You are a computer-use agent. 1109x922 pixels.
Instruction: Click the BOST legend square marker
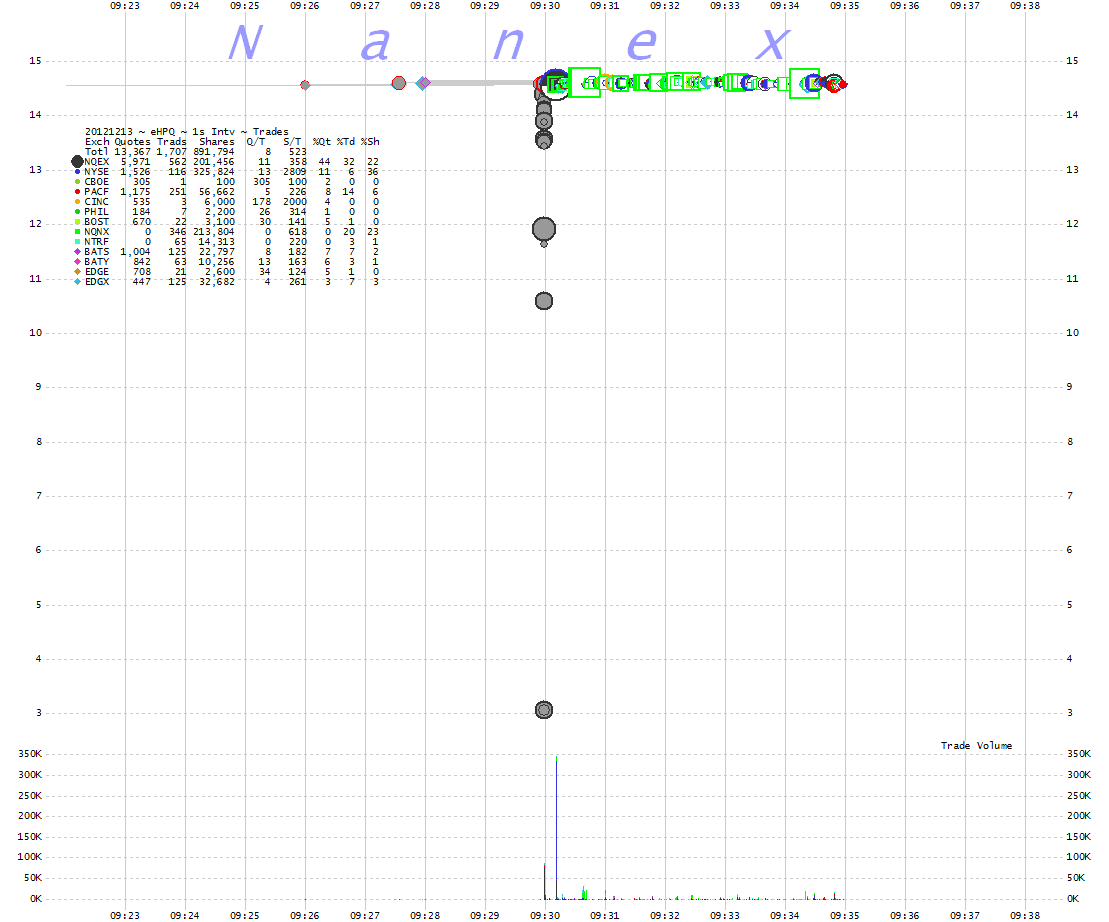click(x=78, y=221)
